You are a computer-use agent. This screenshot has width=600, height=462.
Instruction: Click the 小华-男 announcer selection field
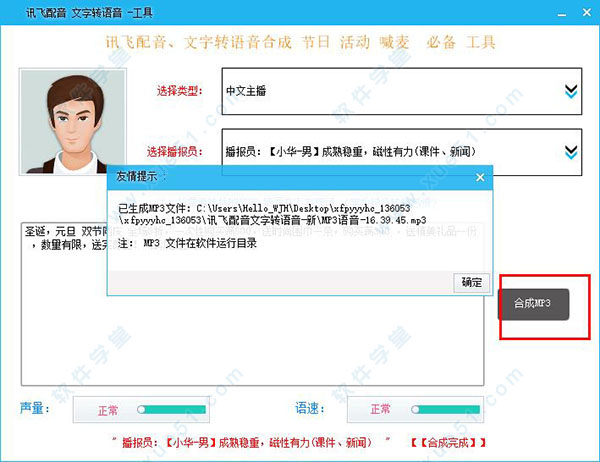click(402, 152)
